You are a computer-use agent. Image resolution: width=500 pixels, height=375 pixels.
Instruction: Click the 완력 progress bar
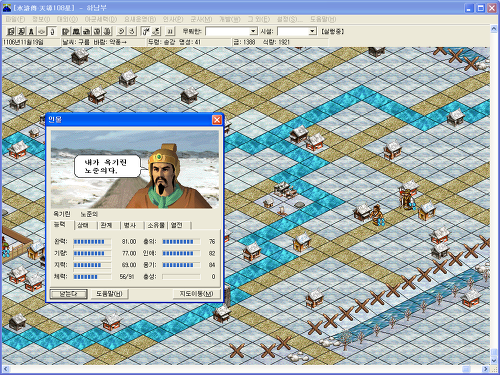(93, 242)
